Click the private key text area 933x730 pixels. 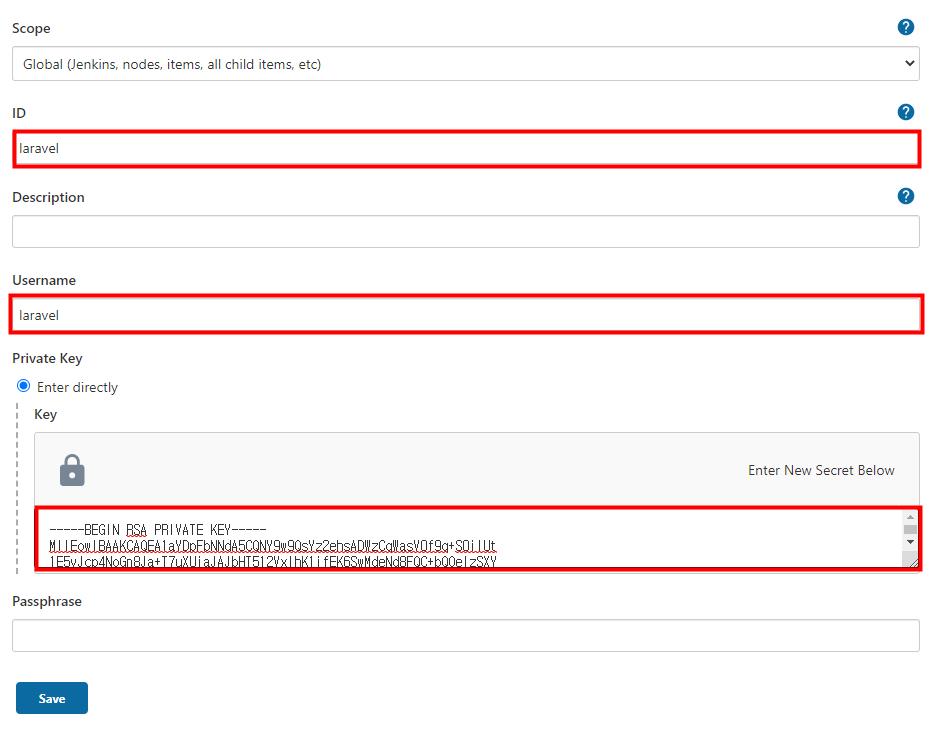pyautogui.click(x=470, y=539)
